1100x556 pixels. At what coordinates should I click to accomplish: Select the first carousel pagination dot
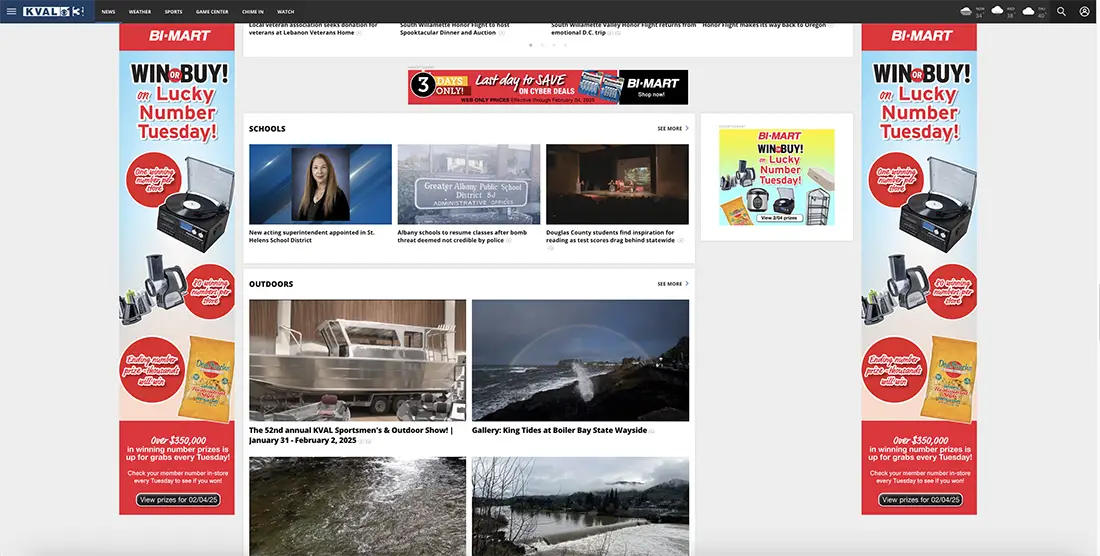pos(530,45)
